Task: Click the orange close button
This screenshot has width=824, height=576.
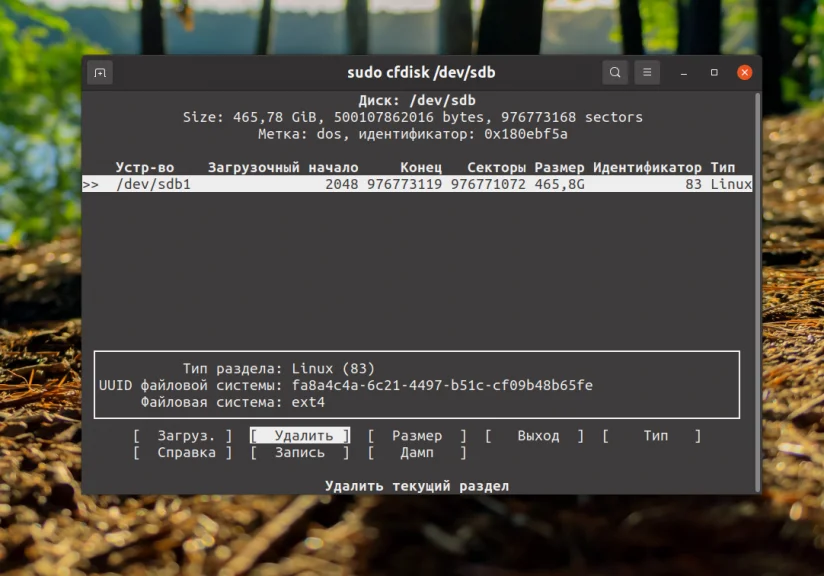Action: point(744,72)
